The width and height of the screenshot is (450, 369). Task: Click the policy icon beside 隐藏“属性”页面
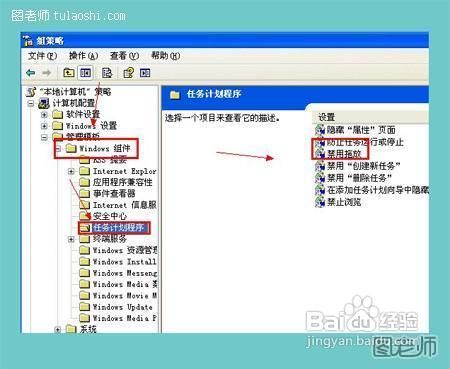tap(320, 130)
